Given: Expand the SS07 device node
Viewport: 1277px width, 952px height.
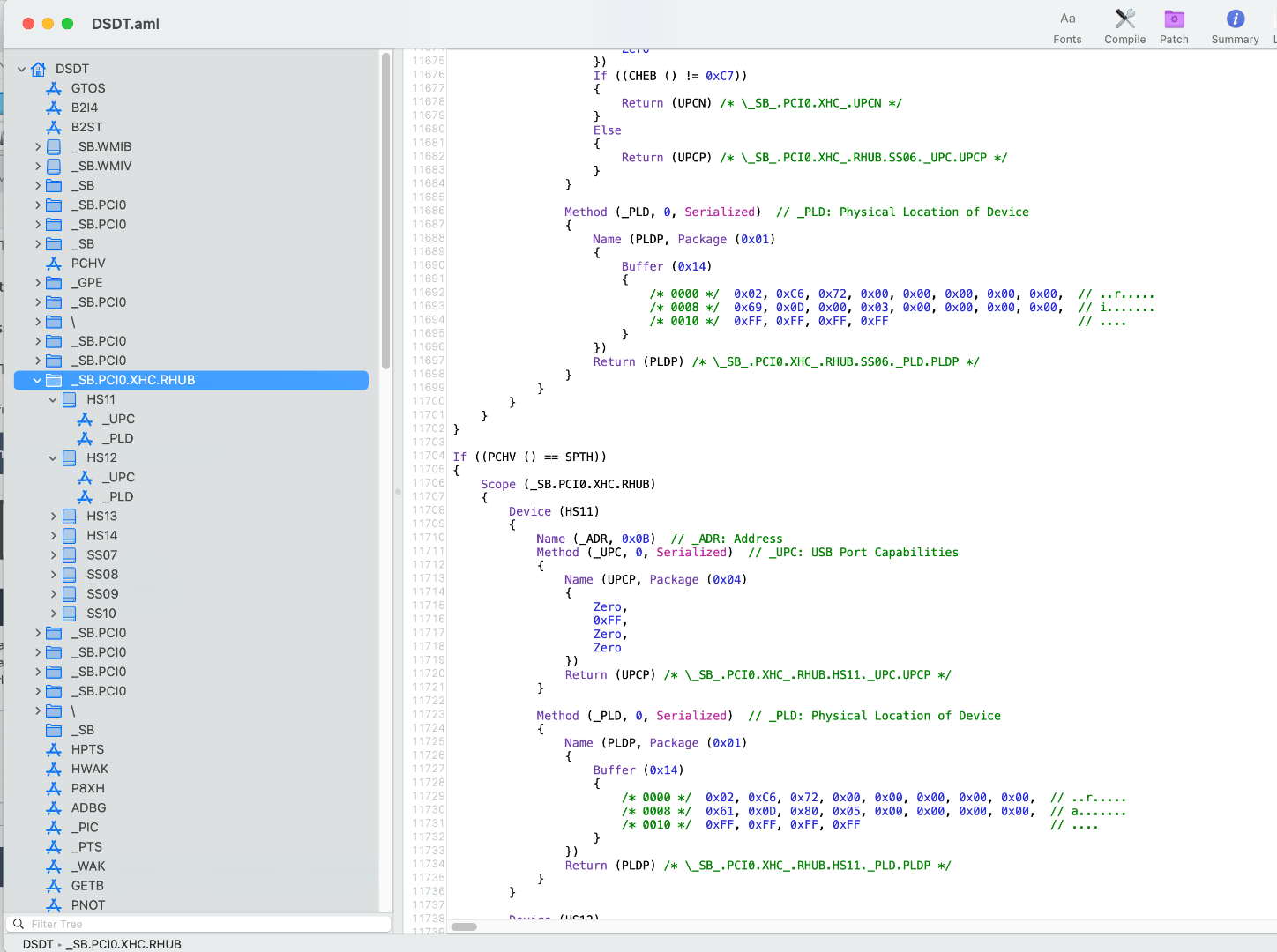Looking at the screenshot, I should point(53,555).
